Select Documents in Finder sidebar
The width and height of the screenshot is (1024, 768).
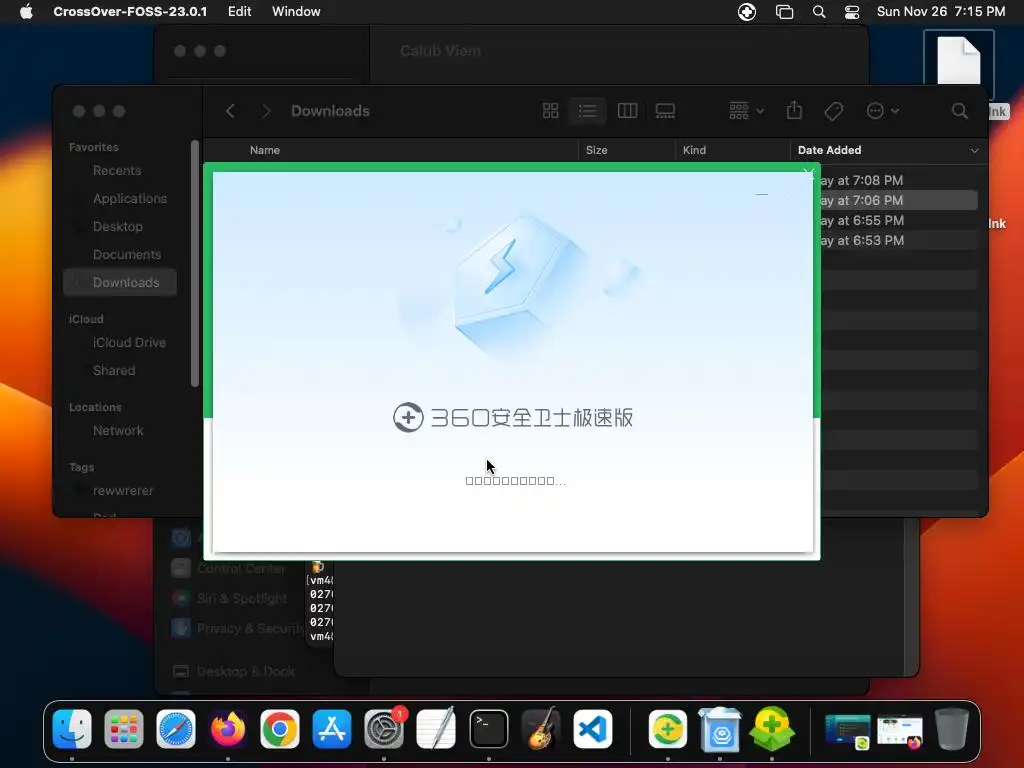click(x=127, y=255)
